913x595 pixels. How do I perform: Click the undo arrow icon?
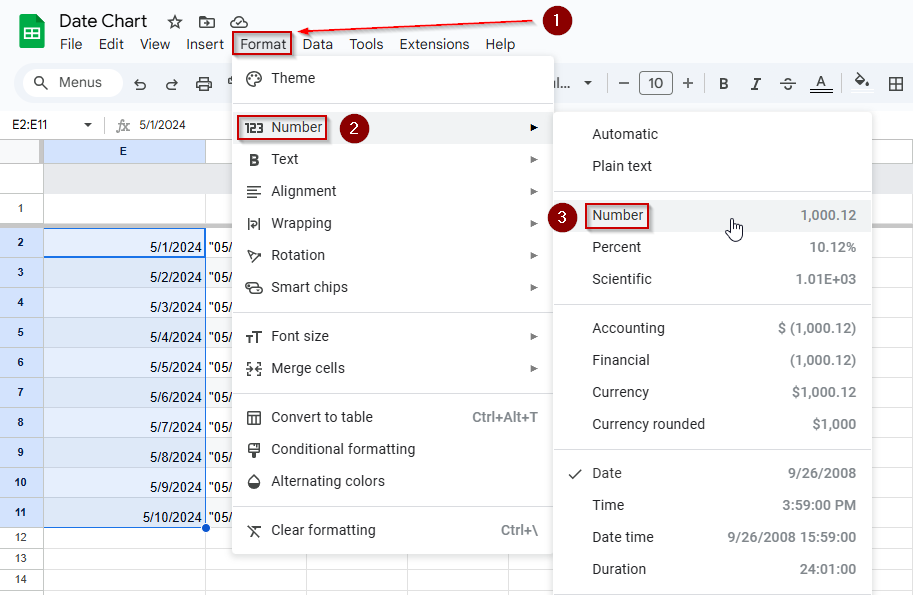tap(140, 84)
